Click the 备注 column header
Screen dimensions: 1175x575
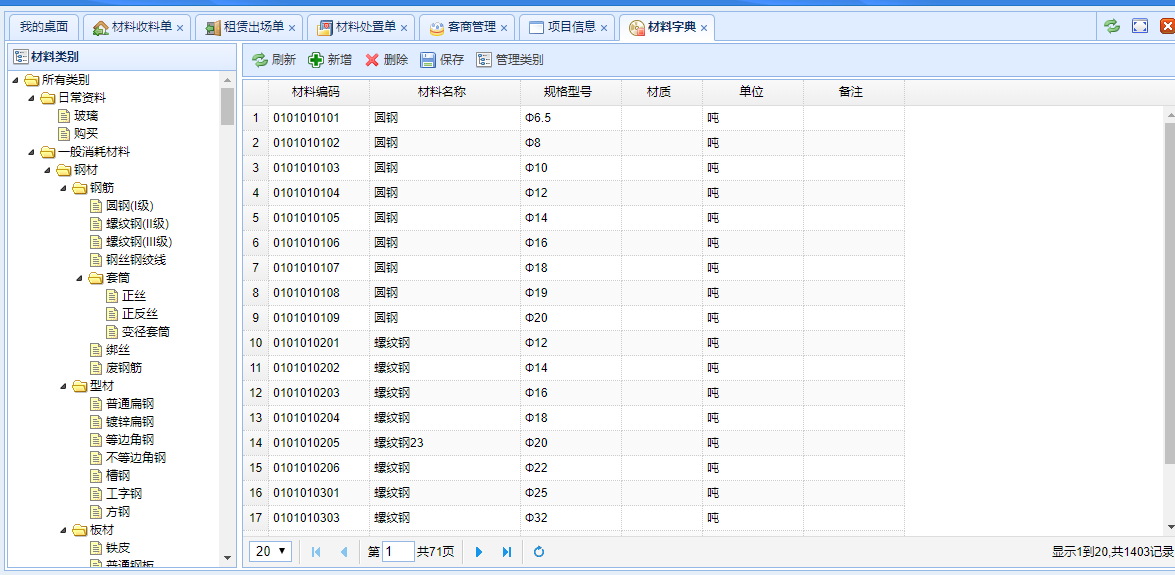[x=854, y=92]
